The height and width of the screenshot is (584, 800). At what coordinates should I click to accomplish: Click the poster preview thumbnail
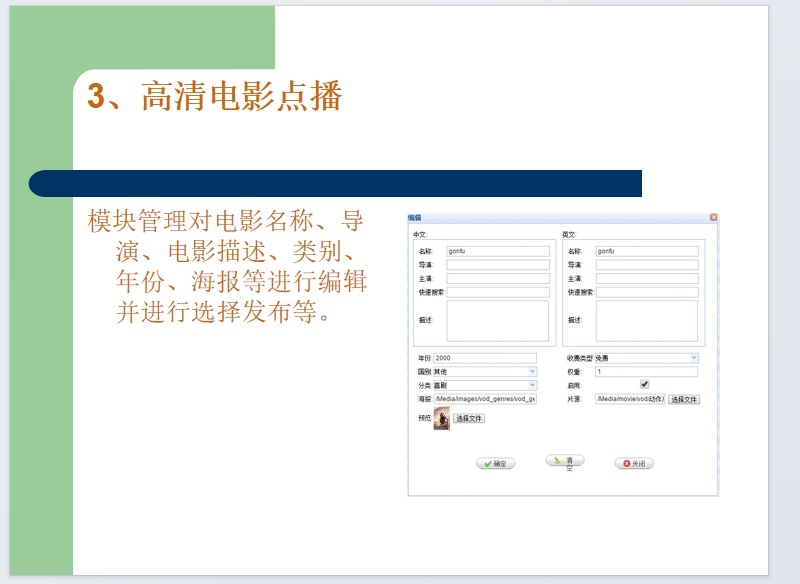(442, 418)
